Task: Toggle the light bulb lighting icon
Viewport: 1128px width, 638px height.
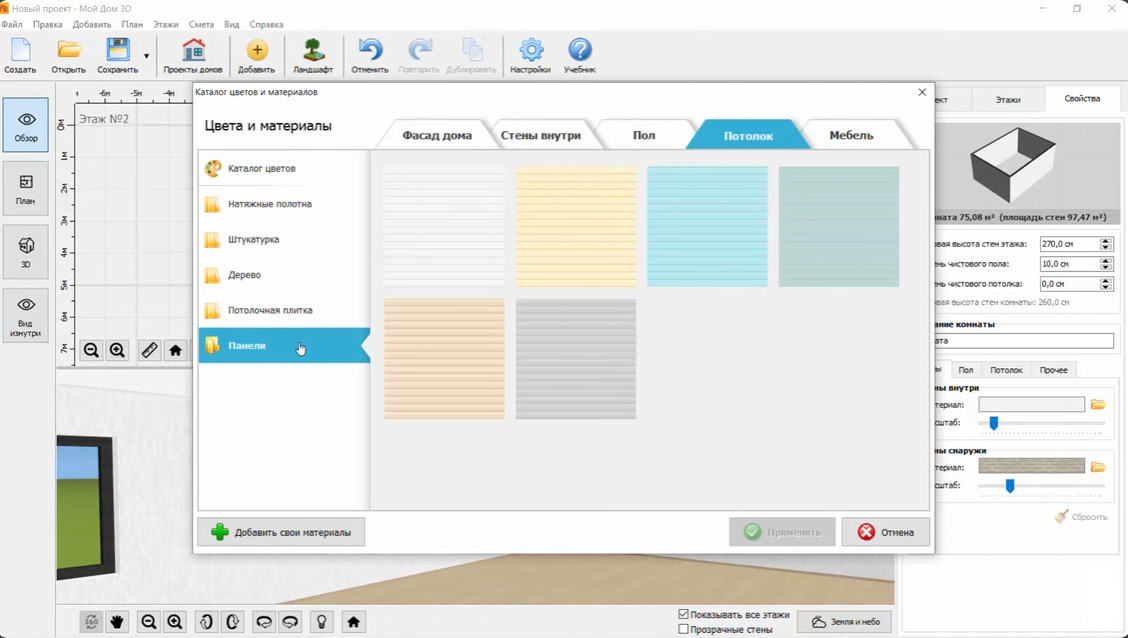Action: (322, 622)
